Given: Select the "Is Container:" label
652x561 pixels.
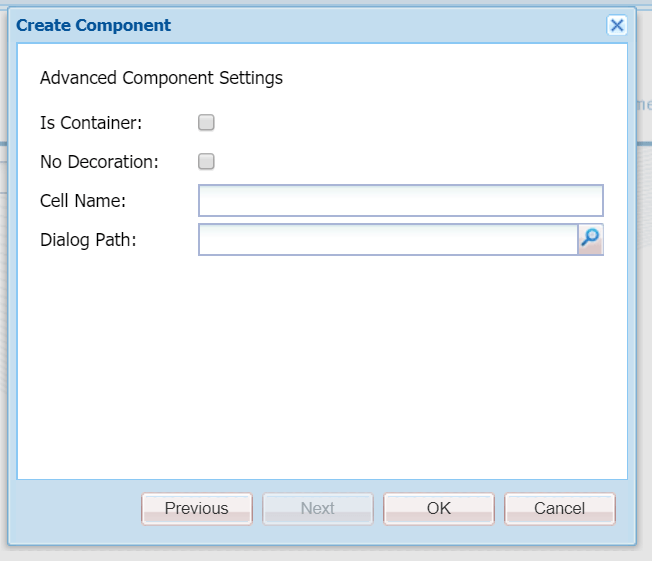Looking at the screenshot, I should [91, 123].
